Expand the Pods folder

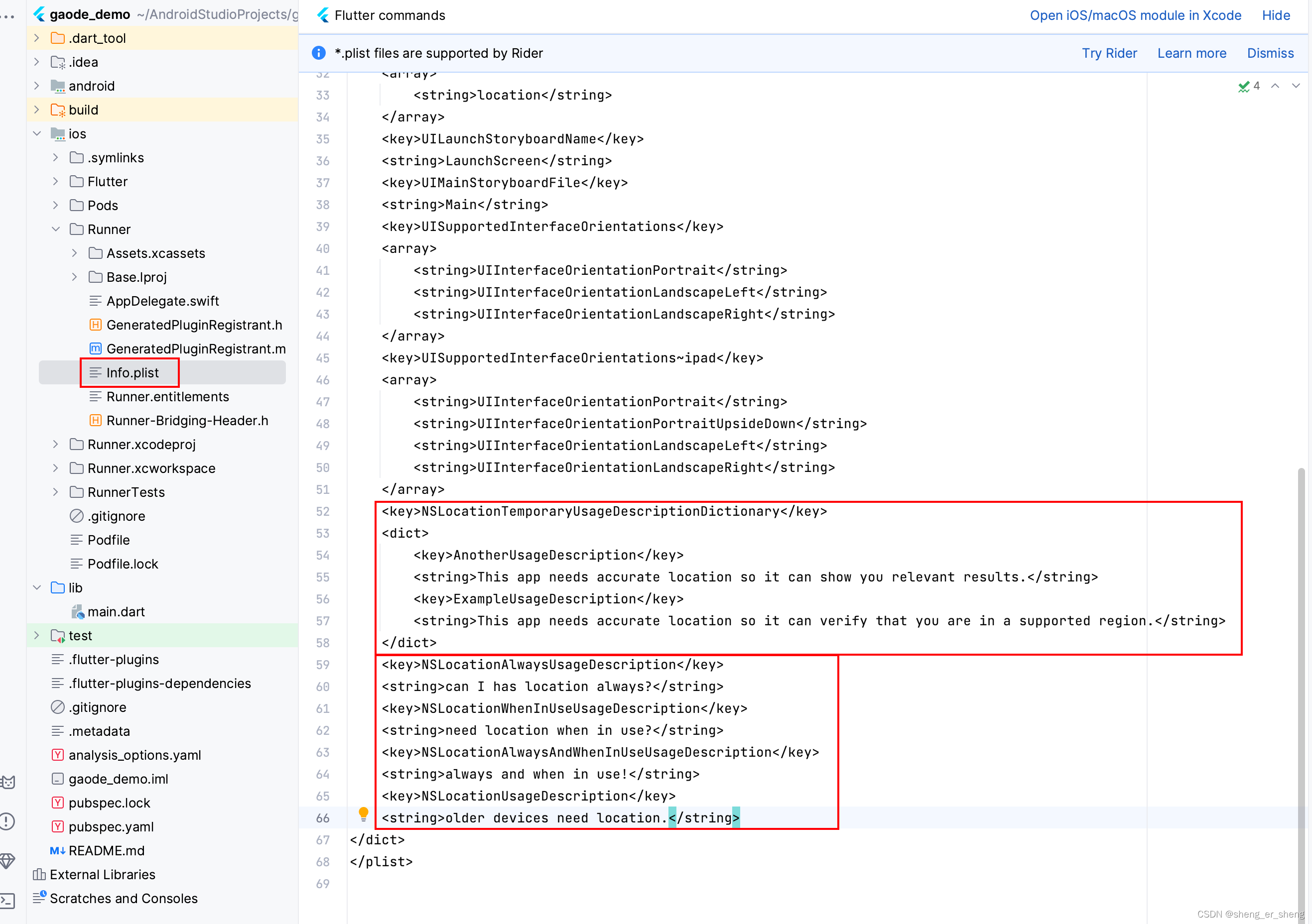(x=55, y=205)
